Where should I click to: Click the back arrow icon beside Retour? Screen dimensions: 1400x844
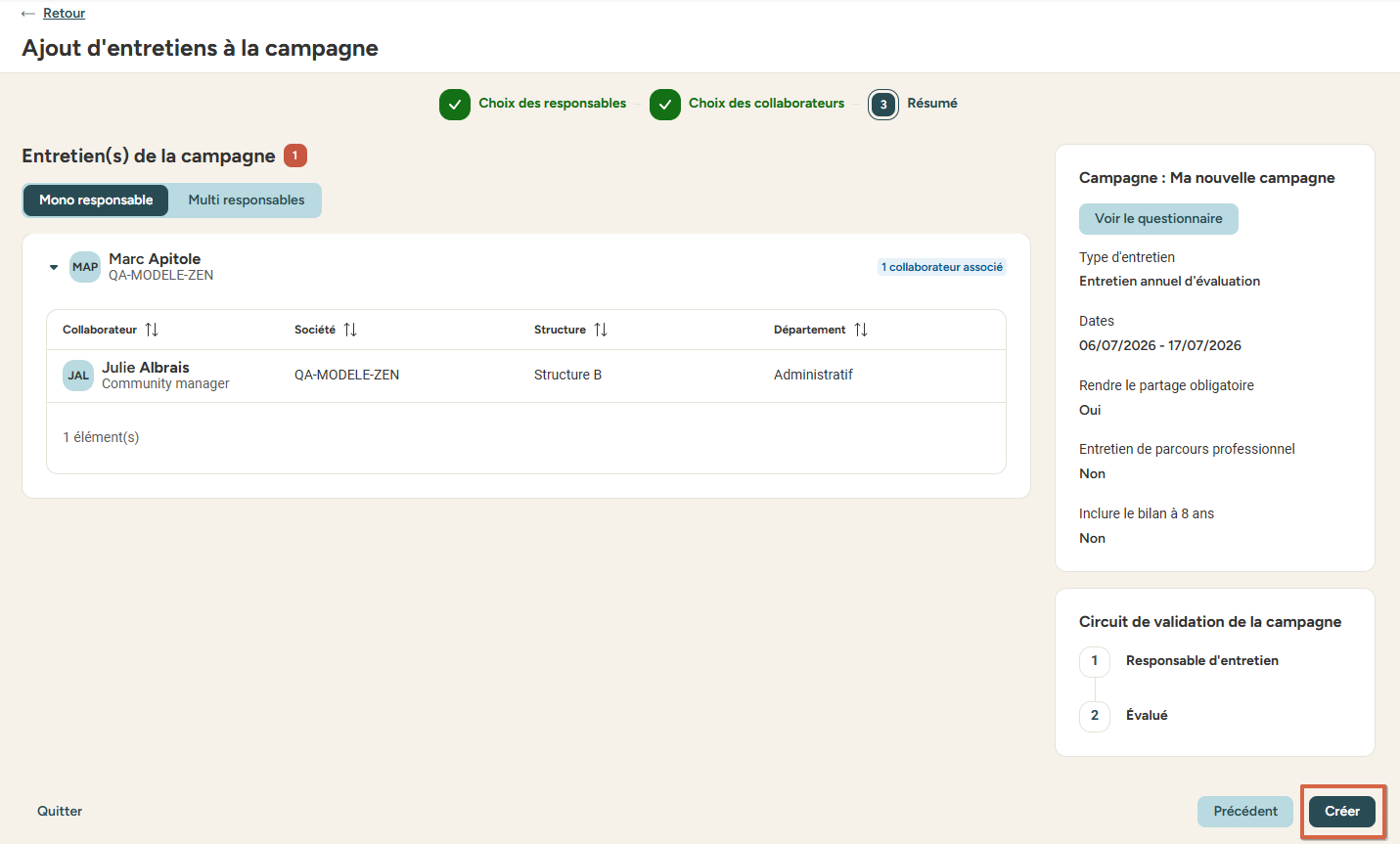click(x=28, y=14)
